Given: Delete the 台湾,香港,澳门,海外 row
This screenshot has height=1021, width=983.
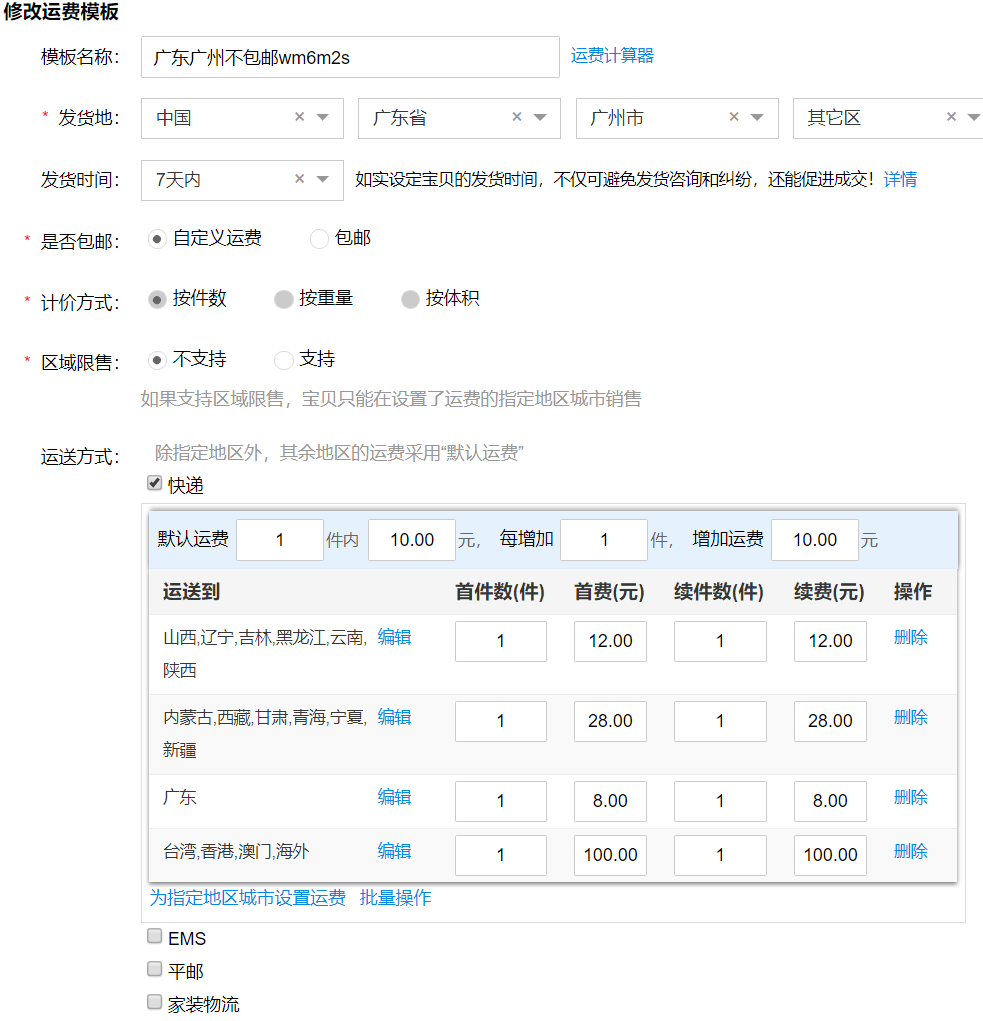Looking at the screenshot, I should (x=910, y=851).
